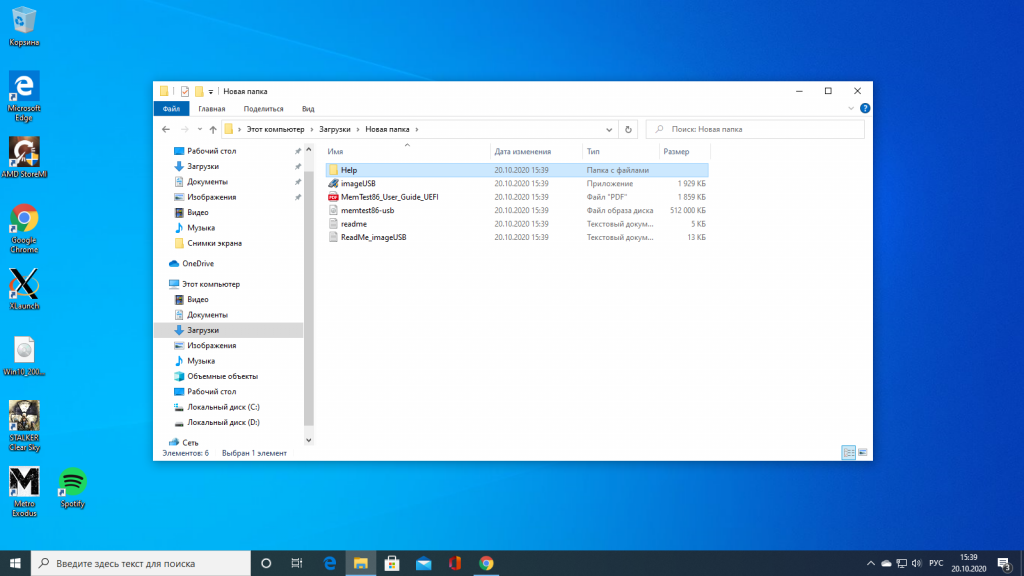Select the memtest86-usb disk image file
This screenshot has height=576, width=1024.
(367, 211)
